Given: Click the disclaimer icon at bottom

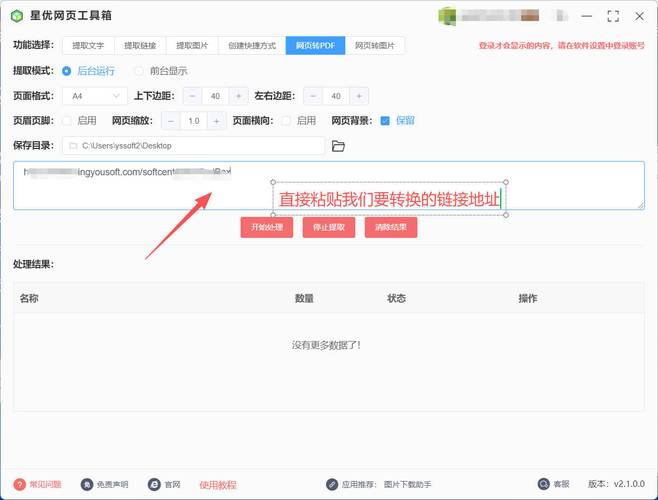Looking at the screenshot, I should pos(87,484).
